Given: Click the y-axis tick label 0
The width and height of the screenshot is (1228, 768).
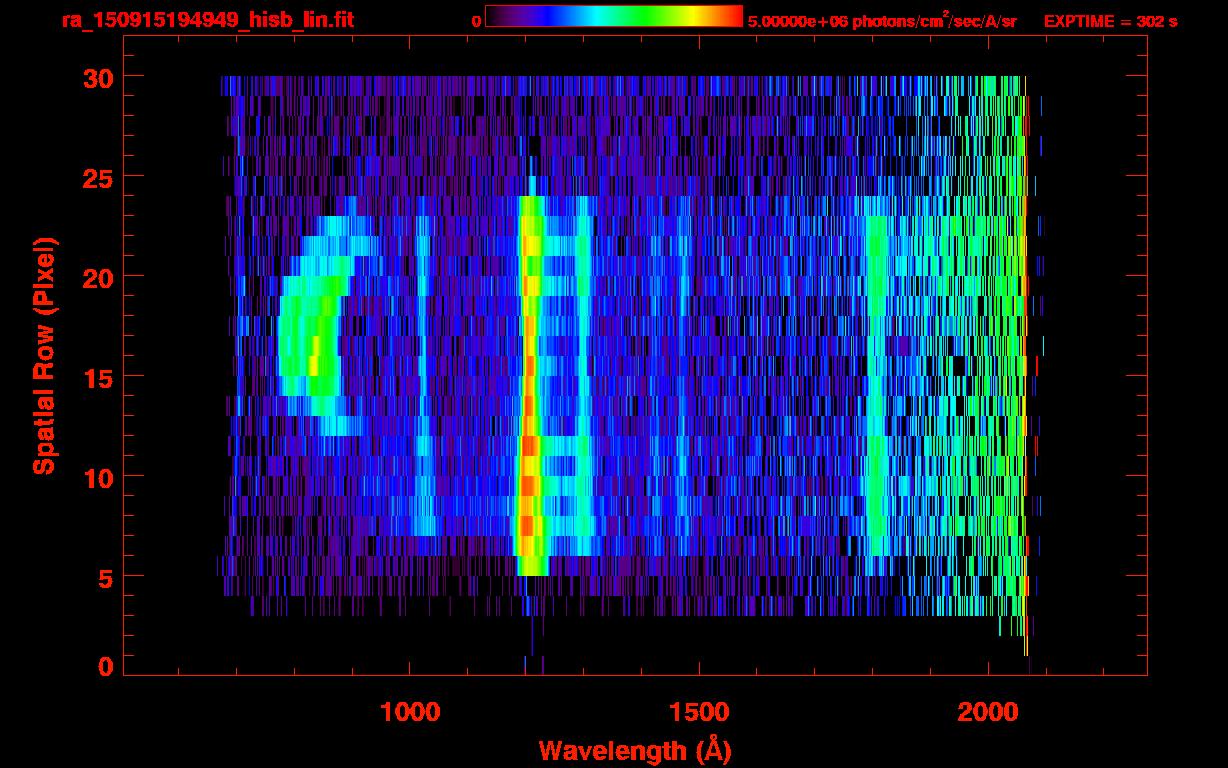Looking at the screenshot, I should pyautogui.click(x=105, y=667).
